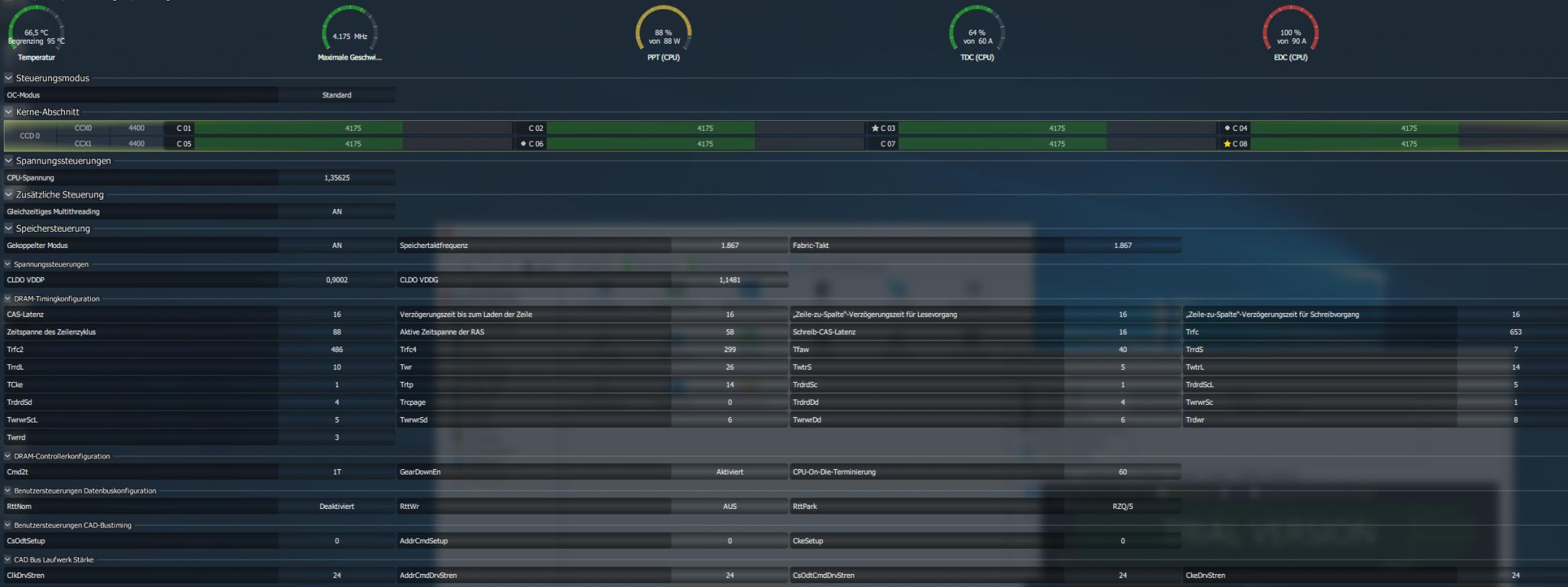
Task: Click CPU-On-Die-Terminierung value 60
Action: point(1122,472)
